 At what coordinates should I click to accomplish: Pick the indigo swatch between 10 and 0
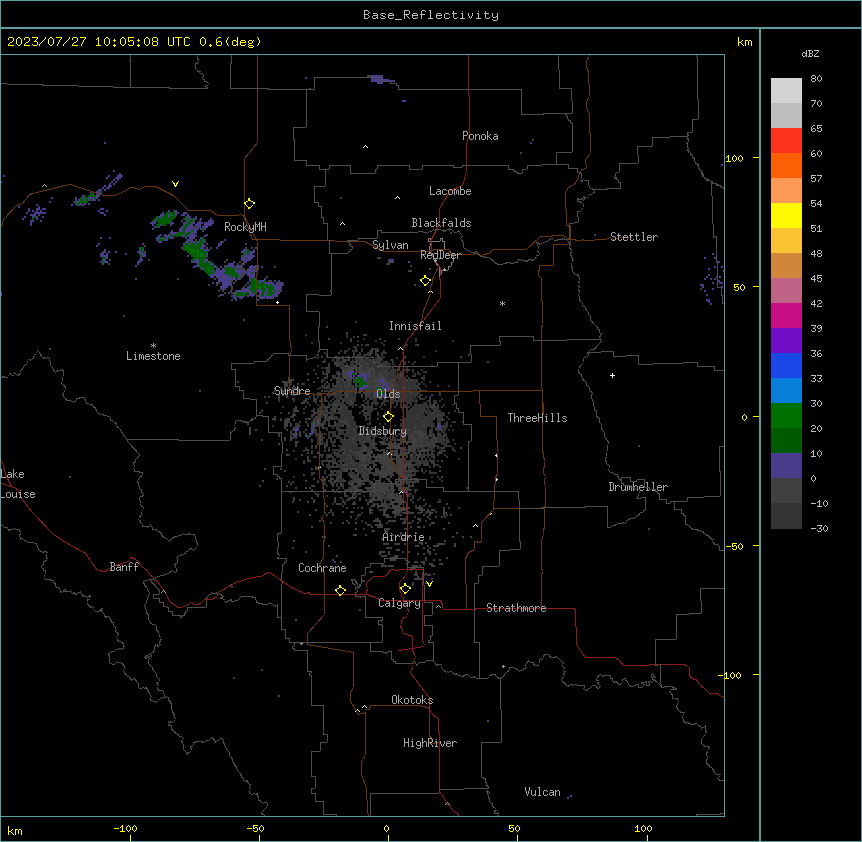[x=786, y=466]
